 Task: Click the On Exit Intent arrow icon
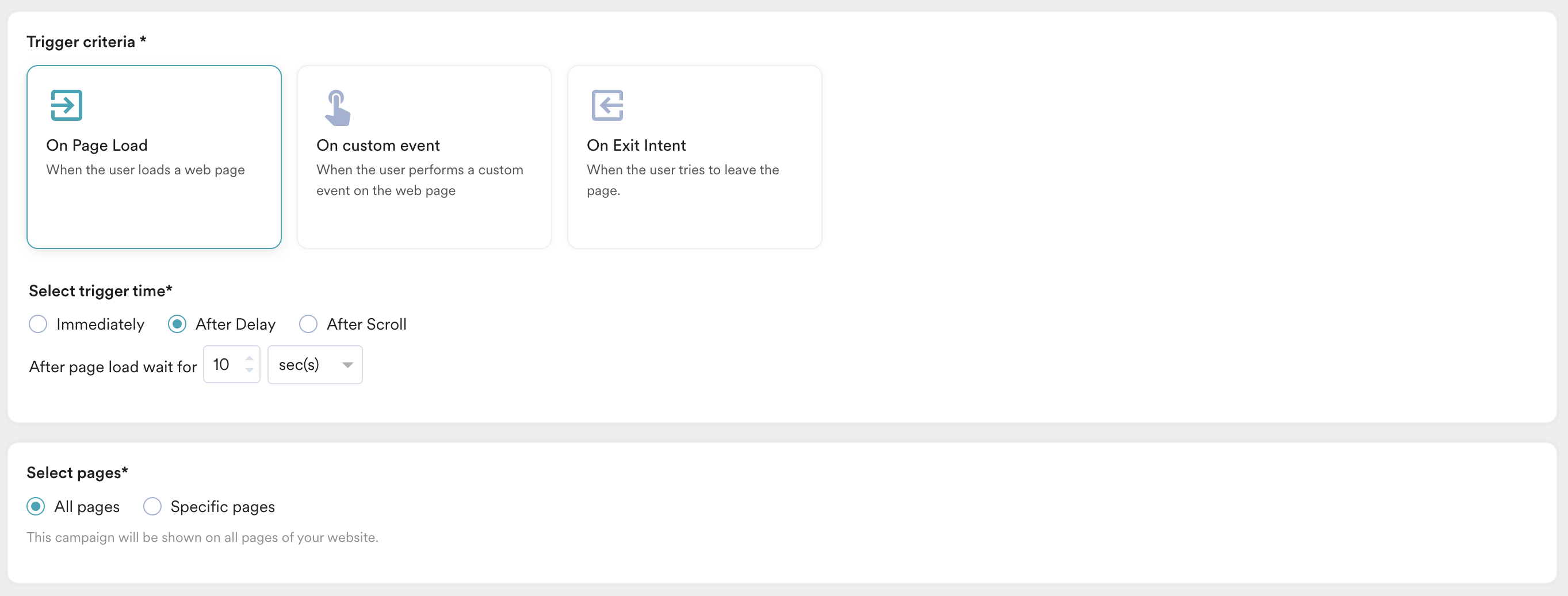[607, 105]
